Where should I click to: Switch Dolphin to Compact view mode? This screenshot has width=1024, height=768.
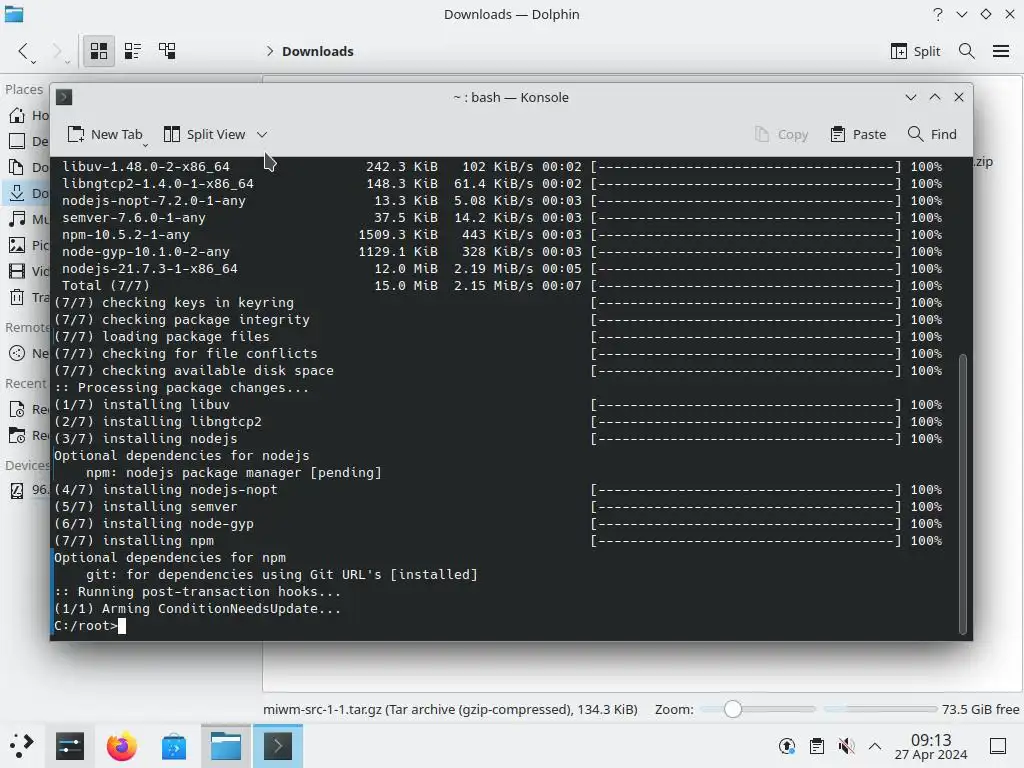[x=133, y=51]
